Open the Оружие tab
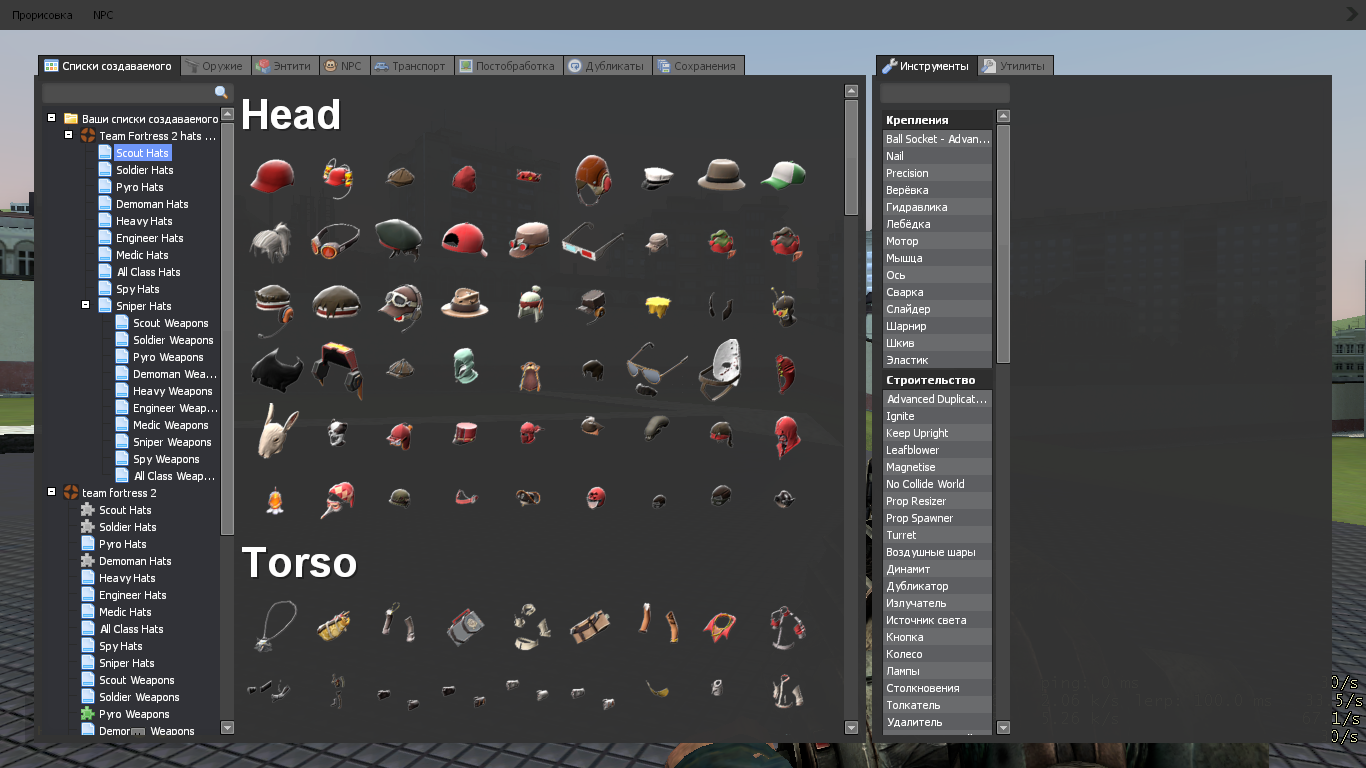This screenshot has height=768, width=1366. [214, 66]
